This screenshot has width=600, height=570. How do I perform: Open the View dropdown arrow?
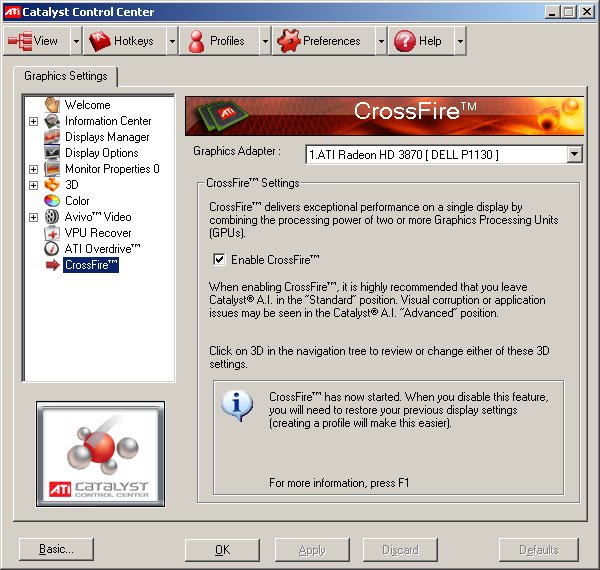(x=76, y=41)
